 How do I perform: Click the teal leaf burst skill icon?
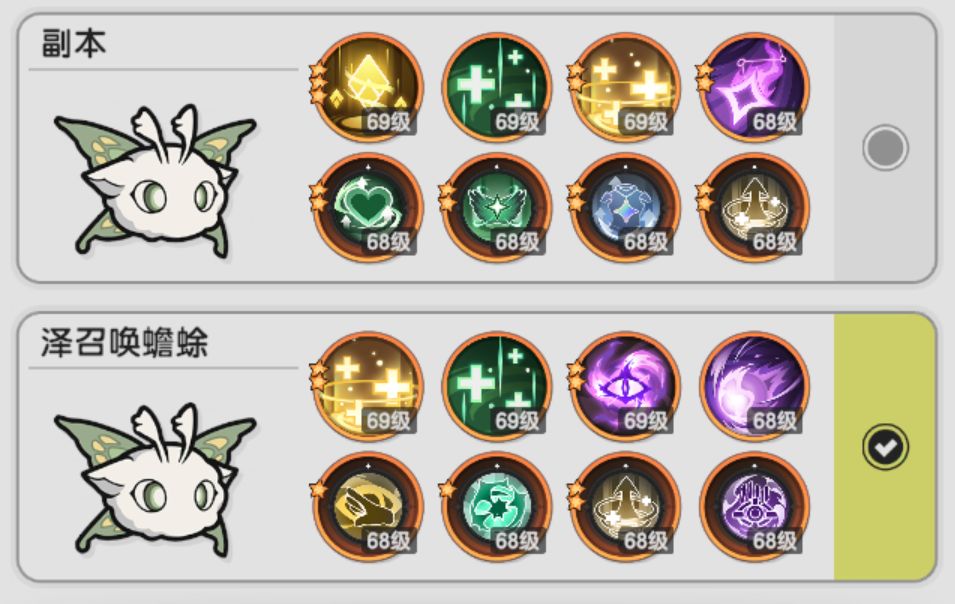point(497,507)
